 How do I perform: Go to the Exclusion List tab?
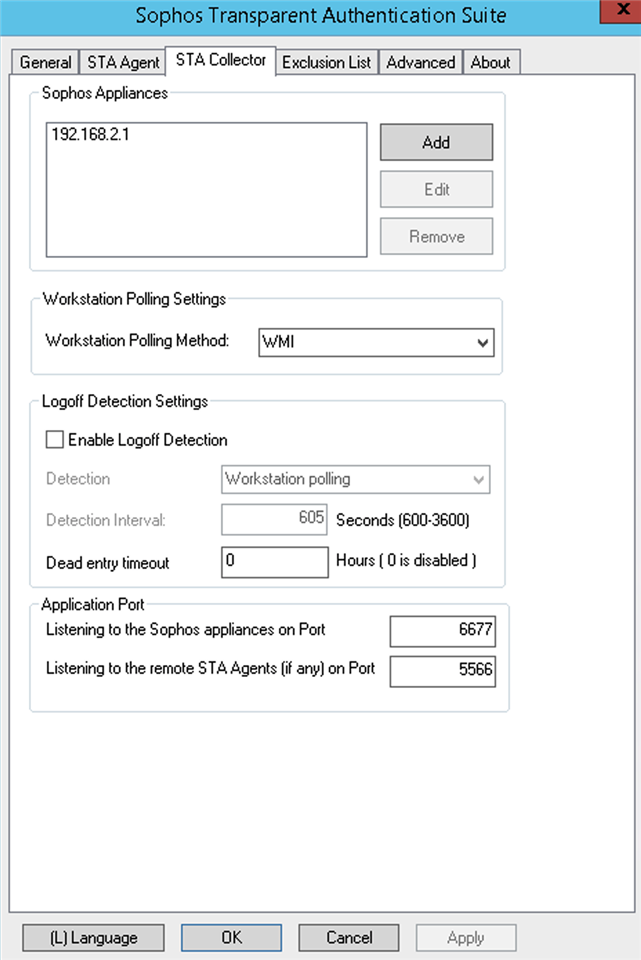tap(326, 62)
